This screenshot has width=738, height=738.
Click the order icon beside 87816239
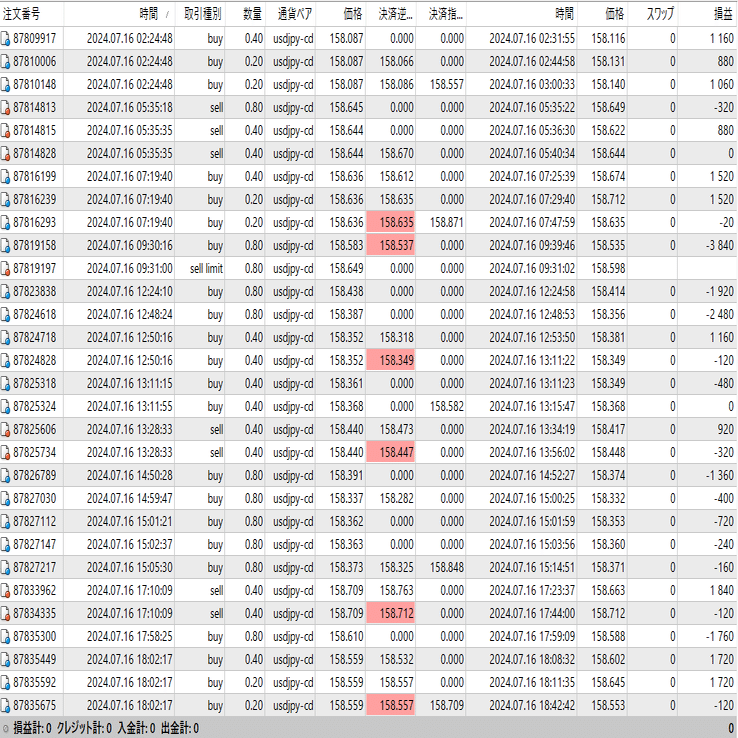(5, 200)
